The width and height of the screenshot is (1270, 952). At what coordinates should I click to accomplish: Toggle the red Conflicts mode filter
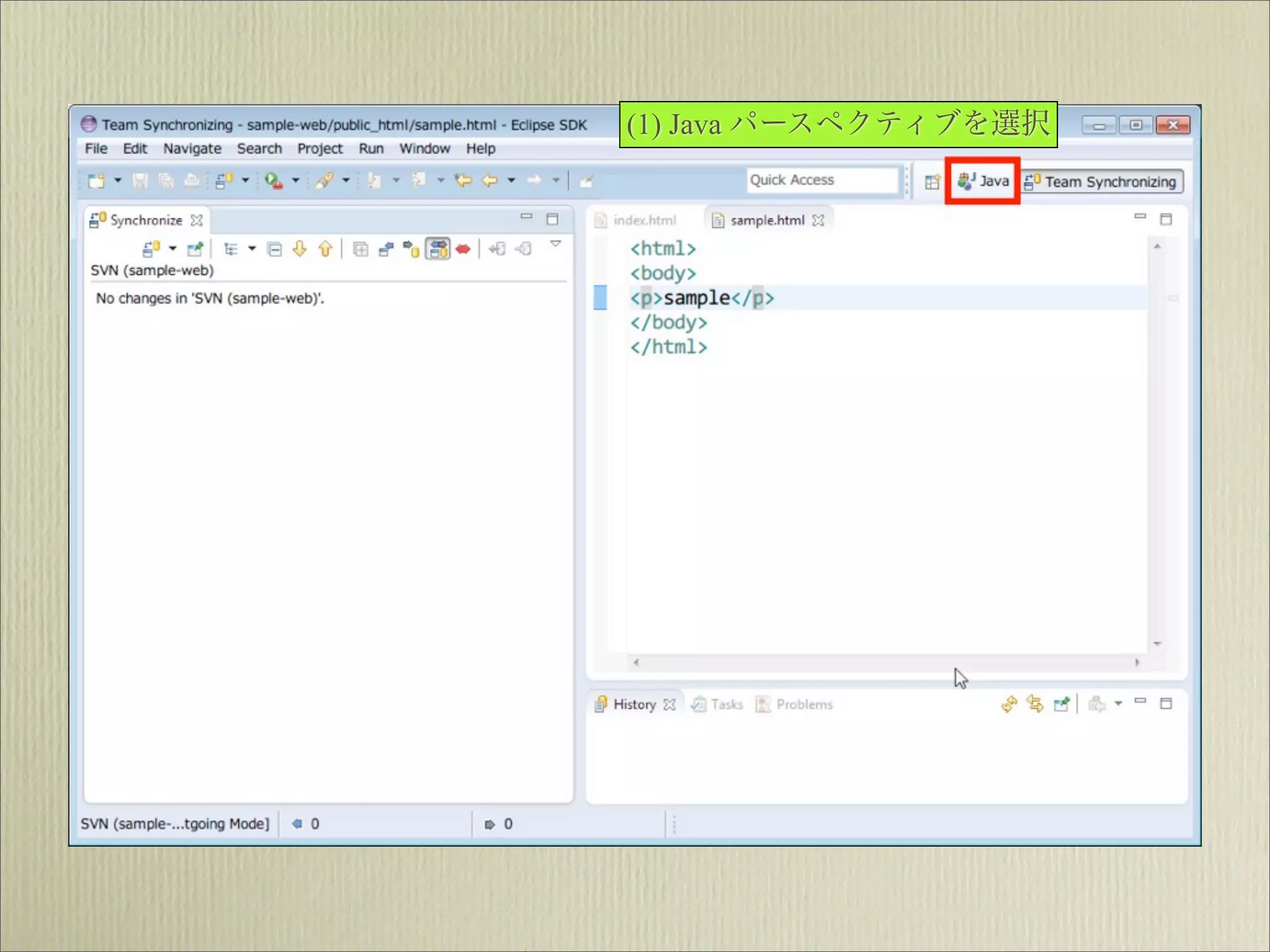(x=463, y=249)
